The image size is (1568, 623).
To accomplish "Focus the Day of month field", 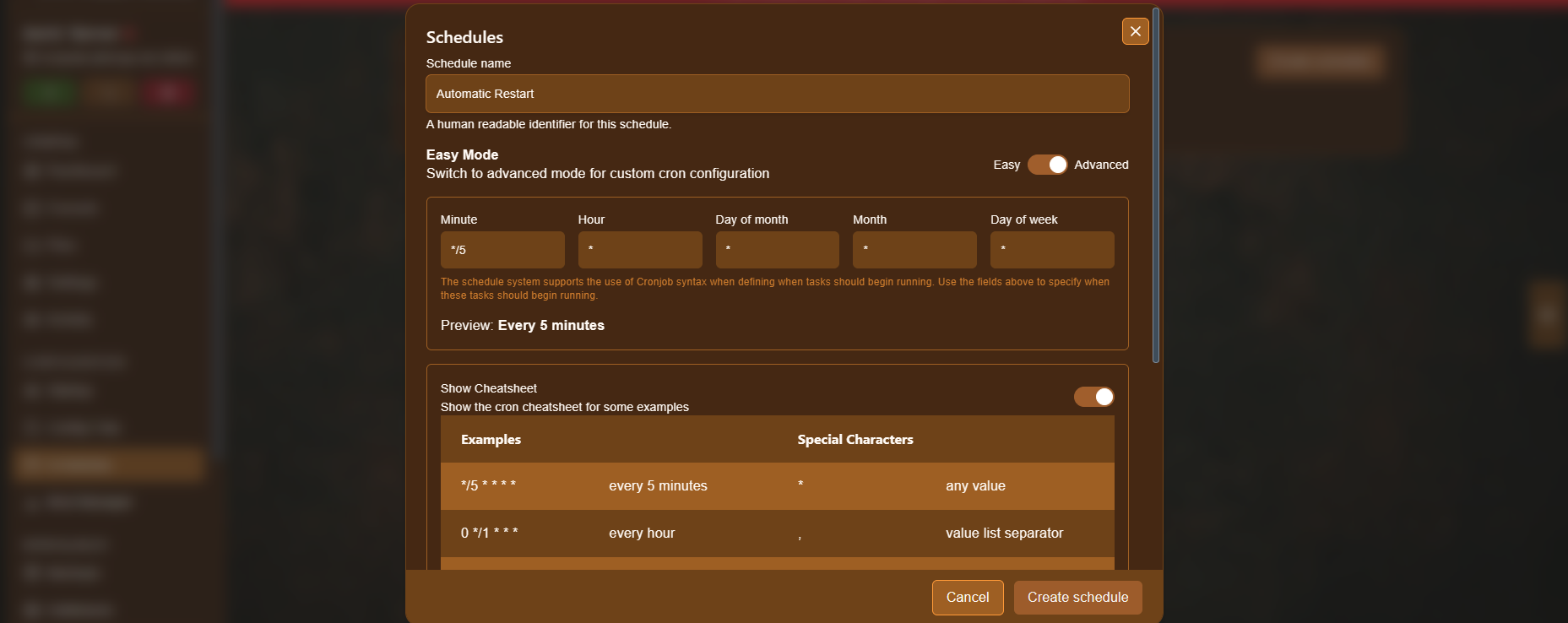I will click(x=778, y=250).
